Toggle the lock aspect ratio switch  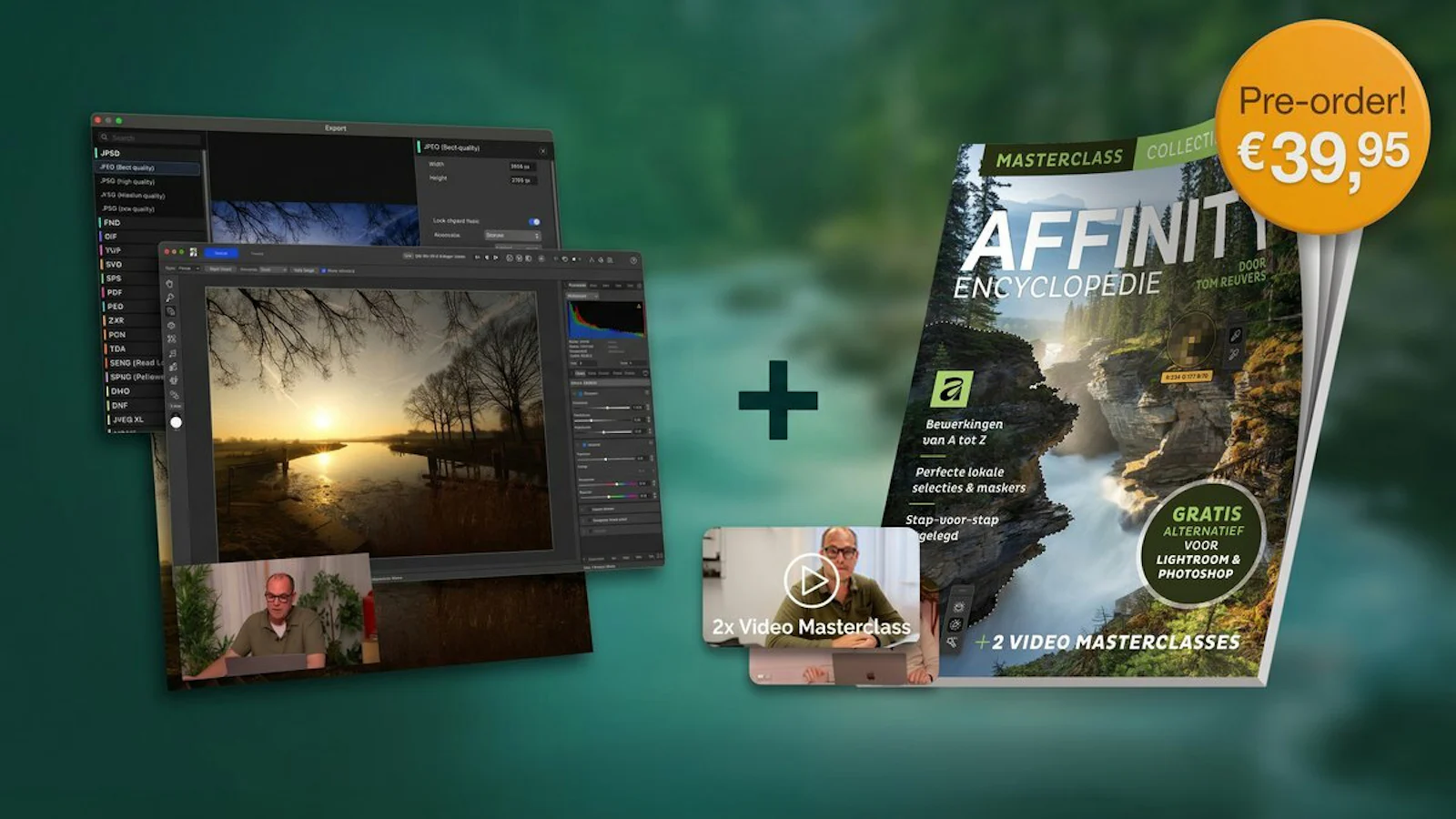coord(534,221)
